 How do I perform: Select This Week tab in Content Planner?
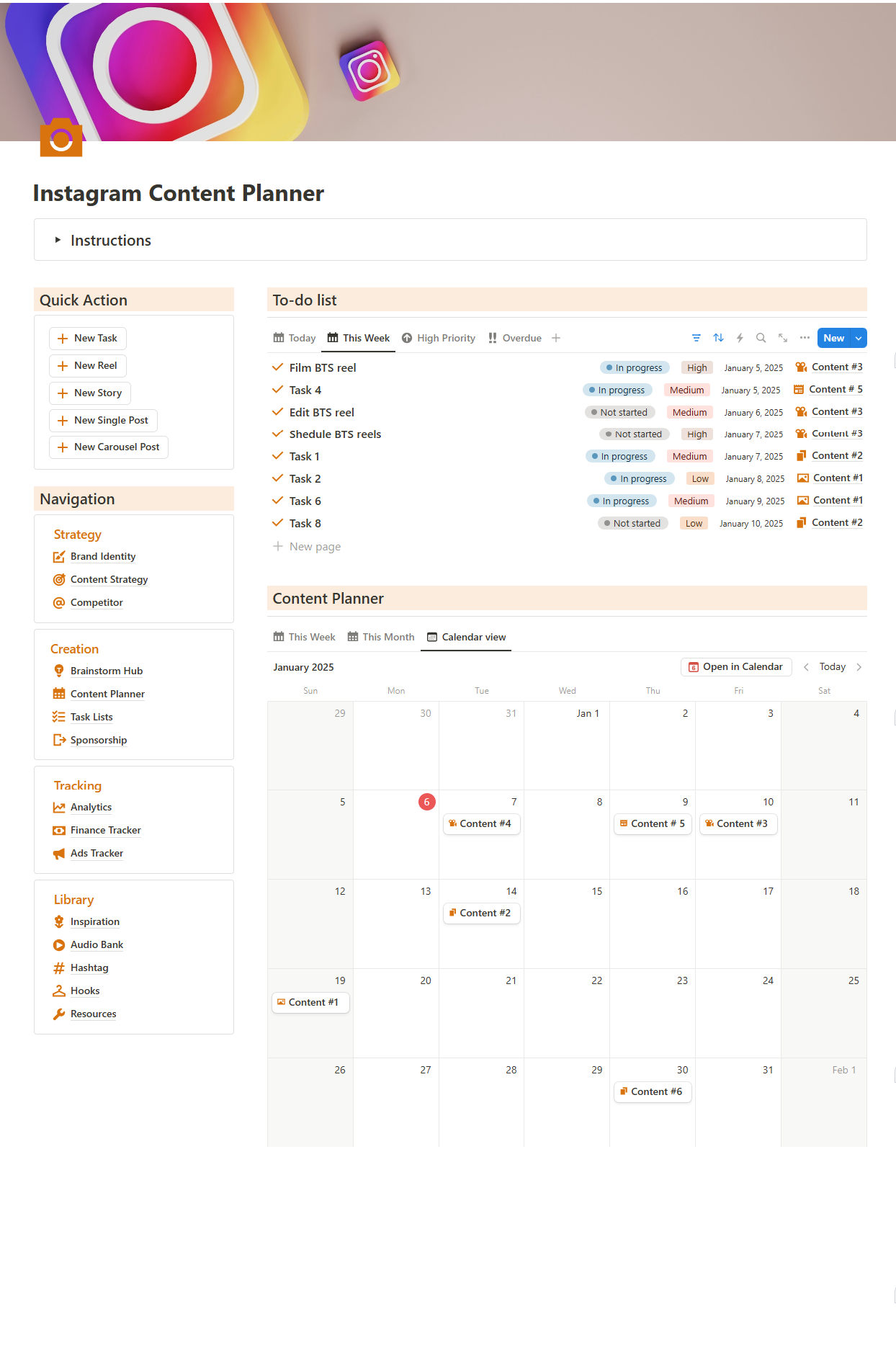pos(304,637)
